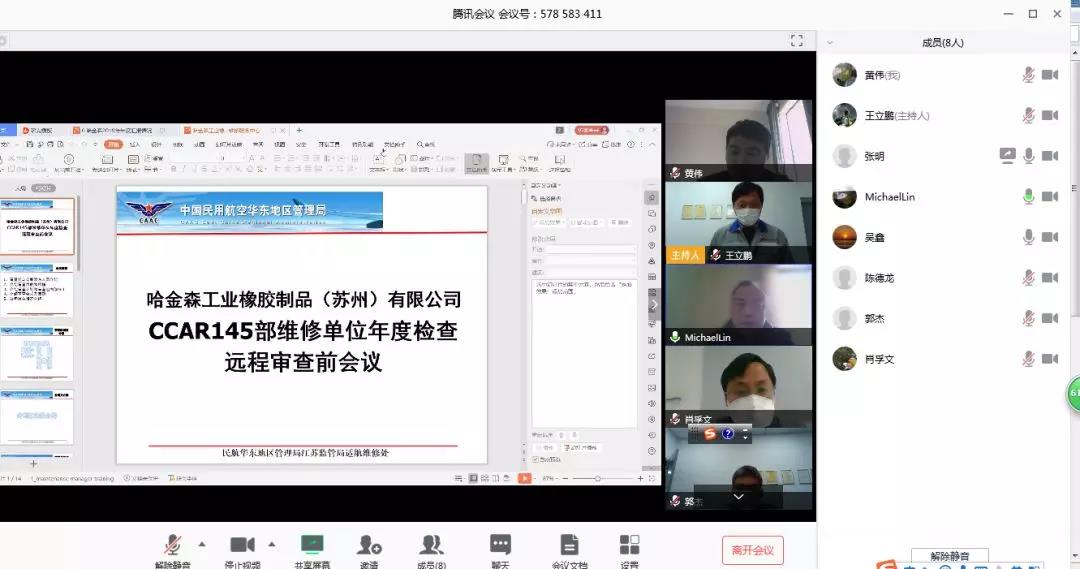Collapse video strip with side arrow handle
1080x569 pixels.
(655, 304)
